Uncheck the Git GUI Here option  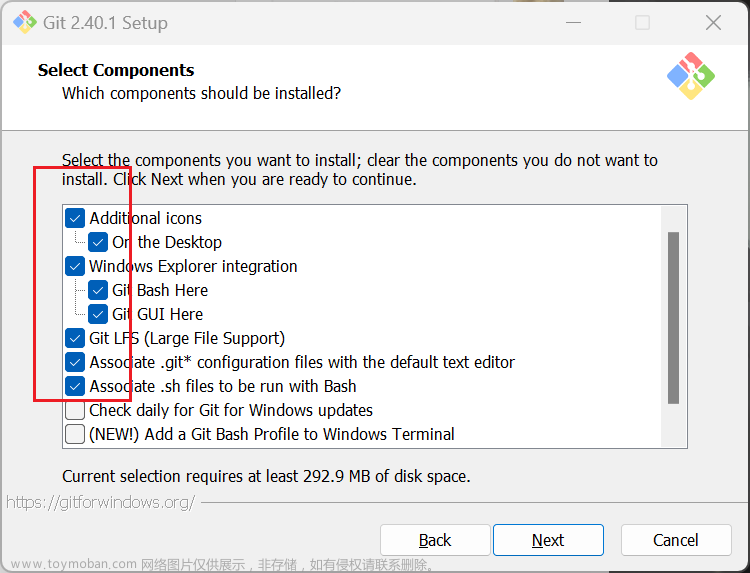tap(98, 314)
